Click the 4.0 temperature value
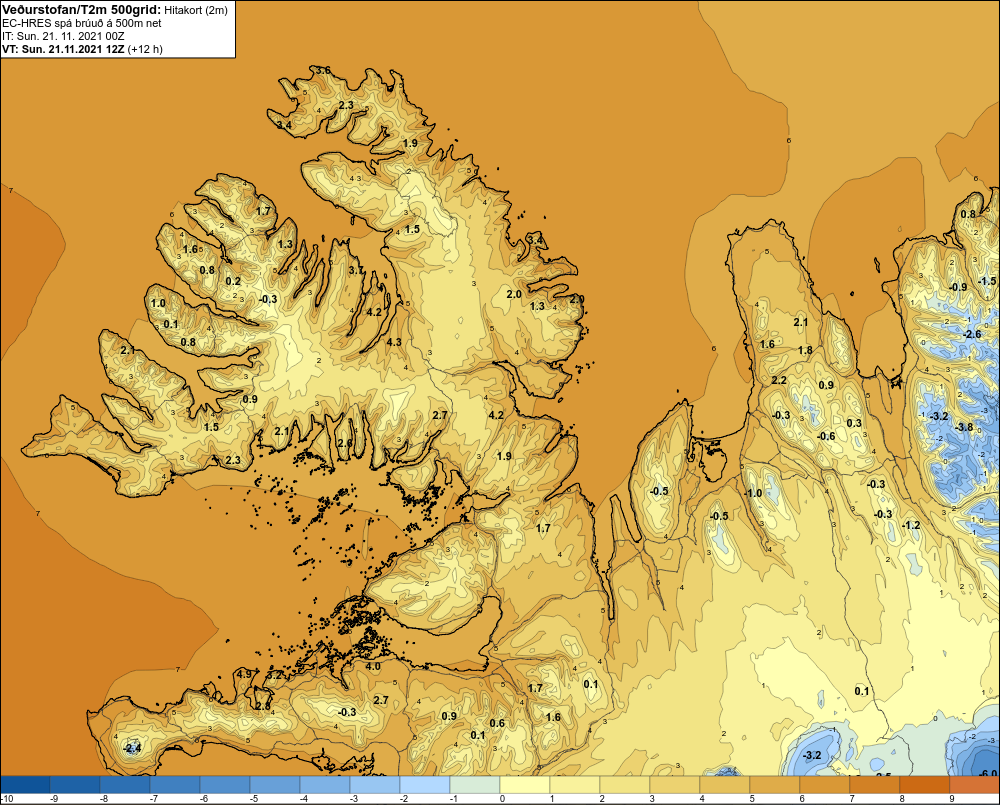The image size is (1000, 805). pos(372,666)
